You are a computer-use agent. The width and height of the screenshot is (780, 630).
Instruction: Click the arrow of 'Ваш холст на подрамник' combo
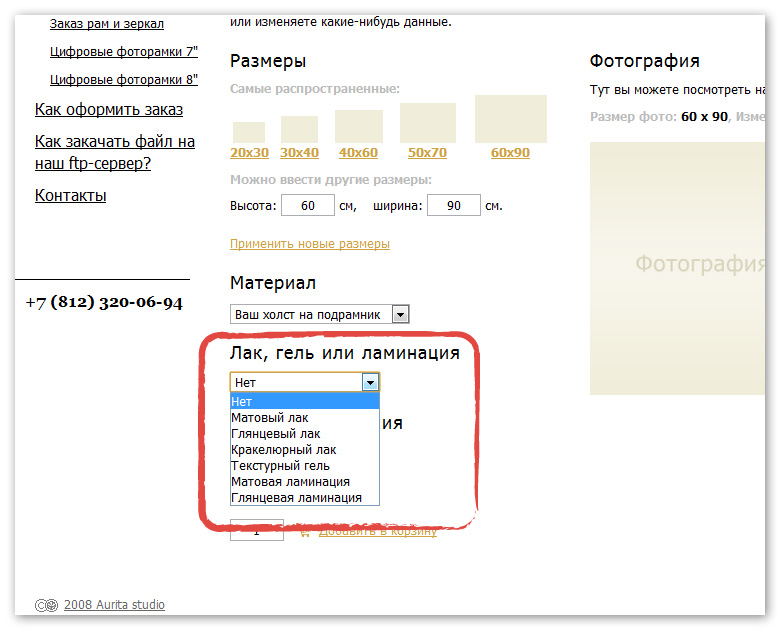[400, 315]
